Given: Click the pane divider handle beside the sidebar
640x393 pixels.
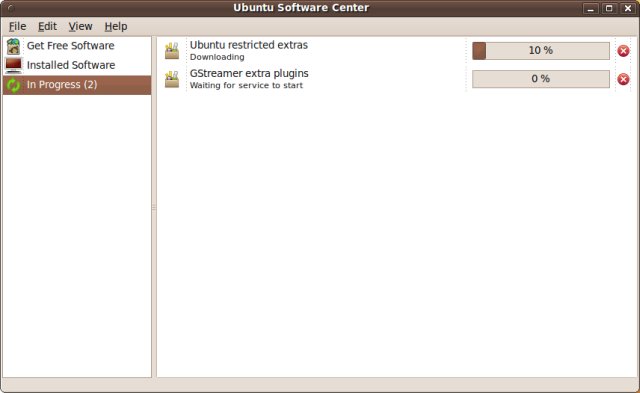Looking at the screenshot, I should point(154,207).
